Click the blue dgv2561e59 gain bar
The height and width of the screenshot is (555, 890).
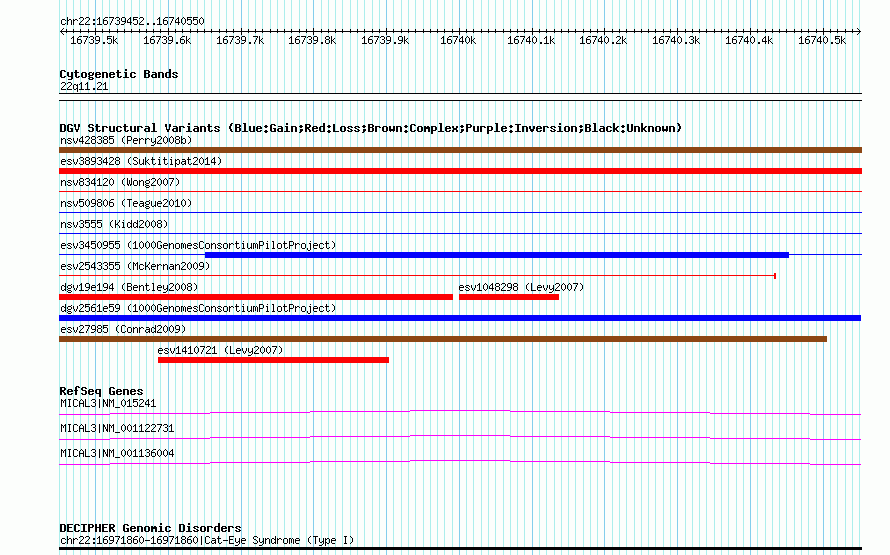[460, 318]
